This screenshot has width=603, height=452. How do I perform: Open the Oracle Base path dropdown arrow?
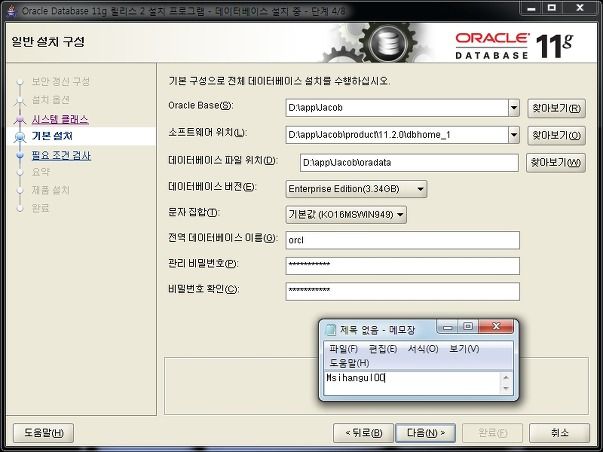[x=514, y=108]
